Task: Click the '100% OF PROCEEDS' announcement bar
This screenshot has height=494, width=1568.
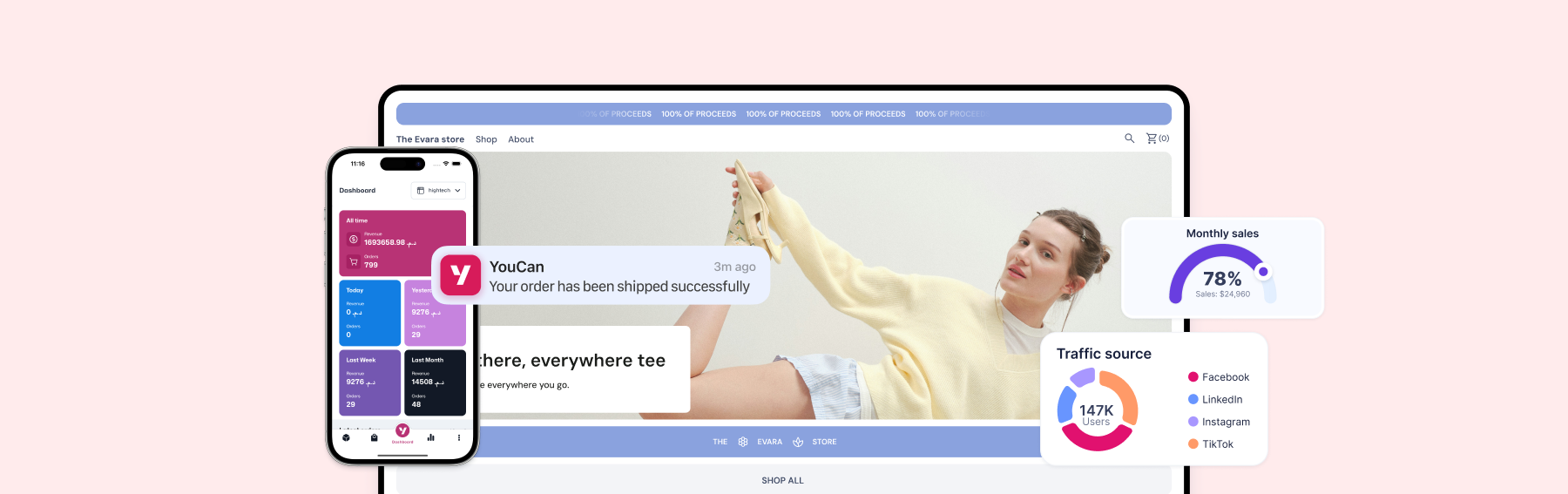Action: coord(783,114)
